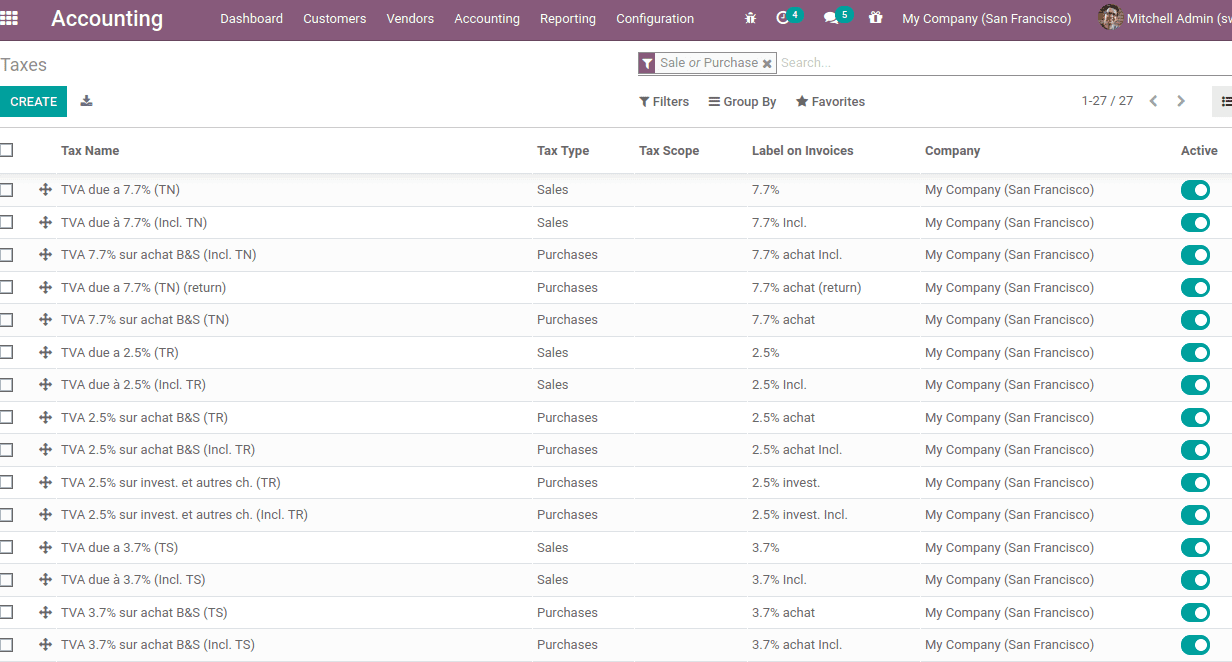Go to previous page arrow

pos(1153,101)
